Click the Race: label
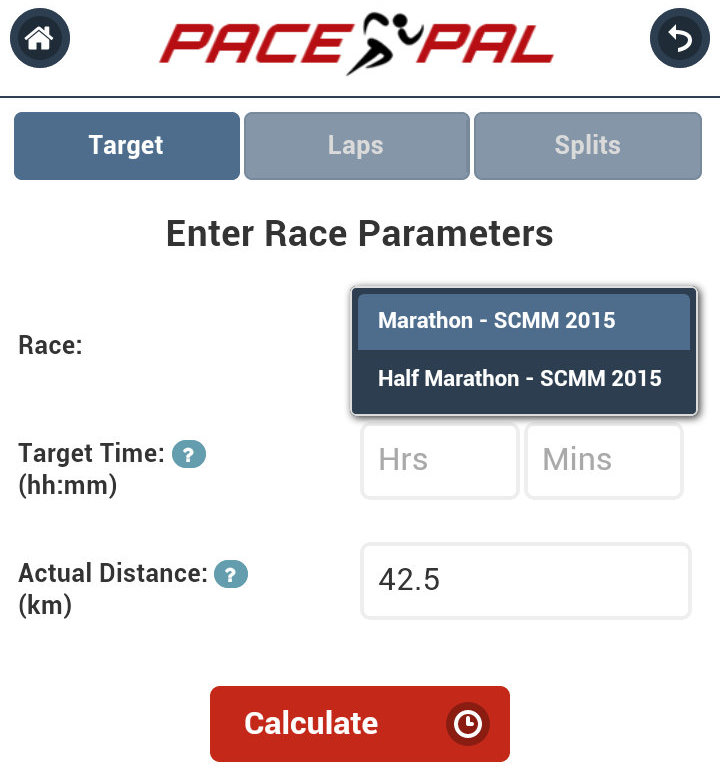Viewport: 720px width, 774px height. 50,346
